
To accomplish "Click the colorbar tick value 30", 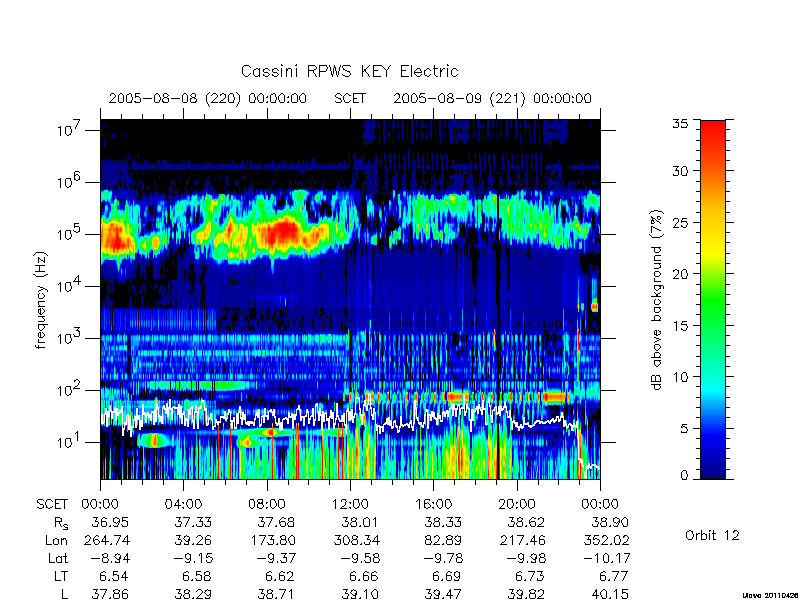I will [x=680, y=170].
